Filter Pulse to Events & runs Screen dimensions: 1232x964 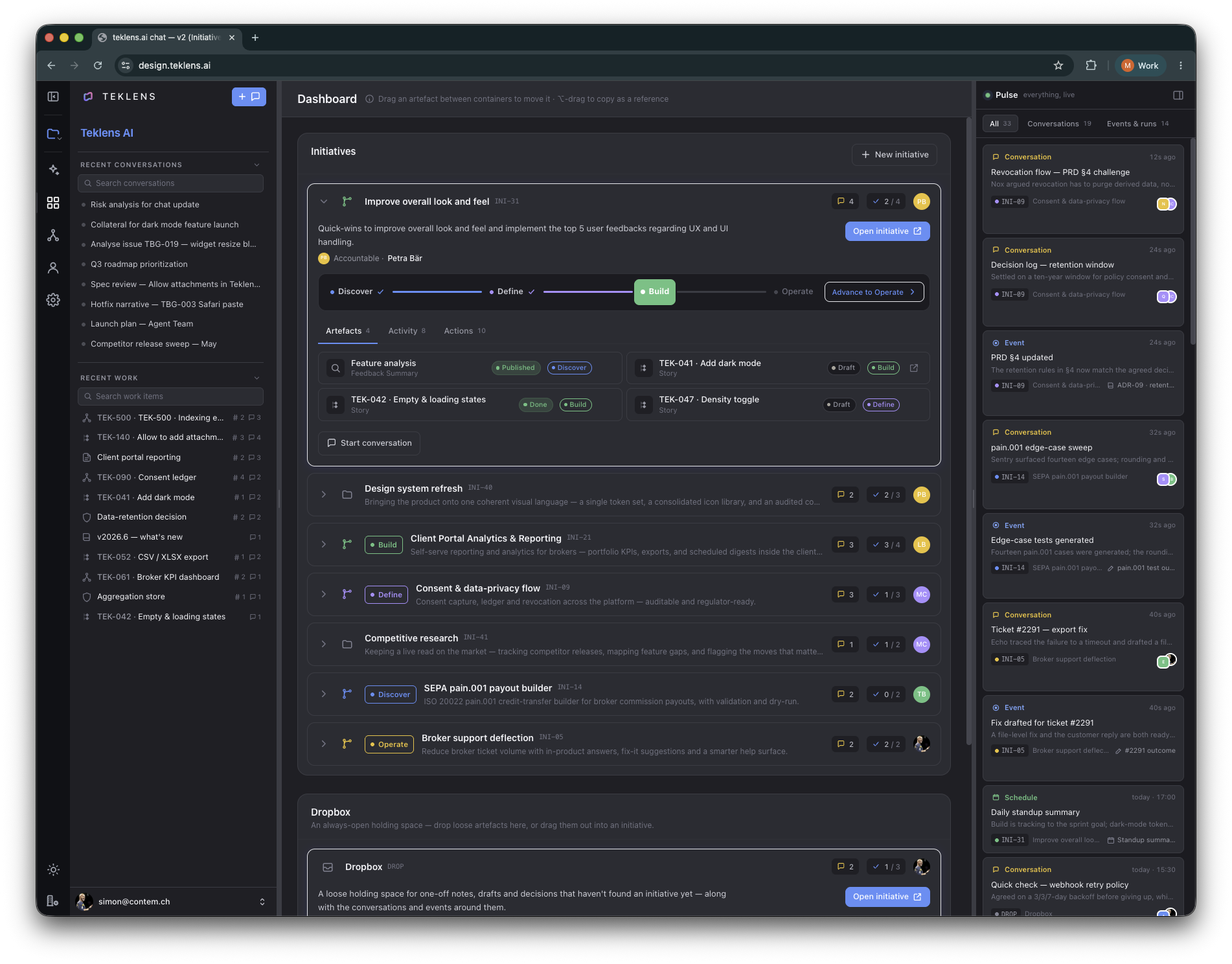coord(1137,124)
